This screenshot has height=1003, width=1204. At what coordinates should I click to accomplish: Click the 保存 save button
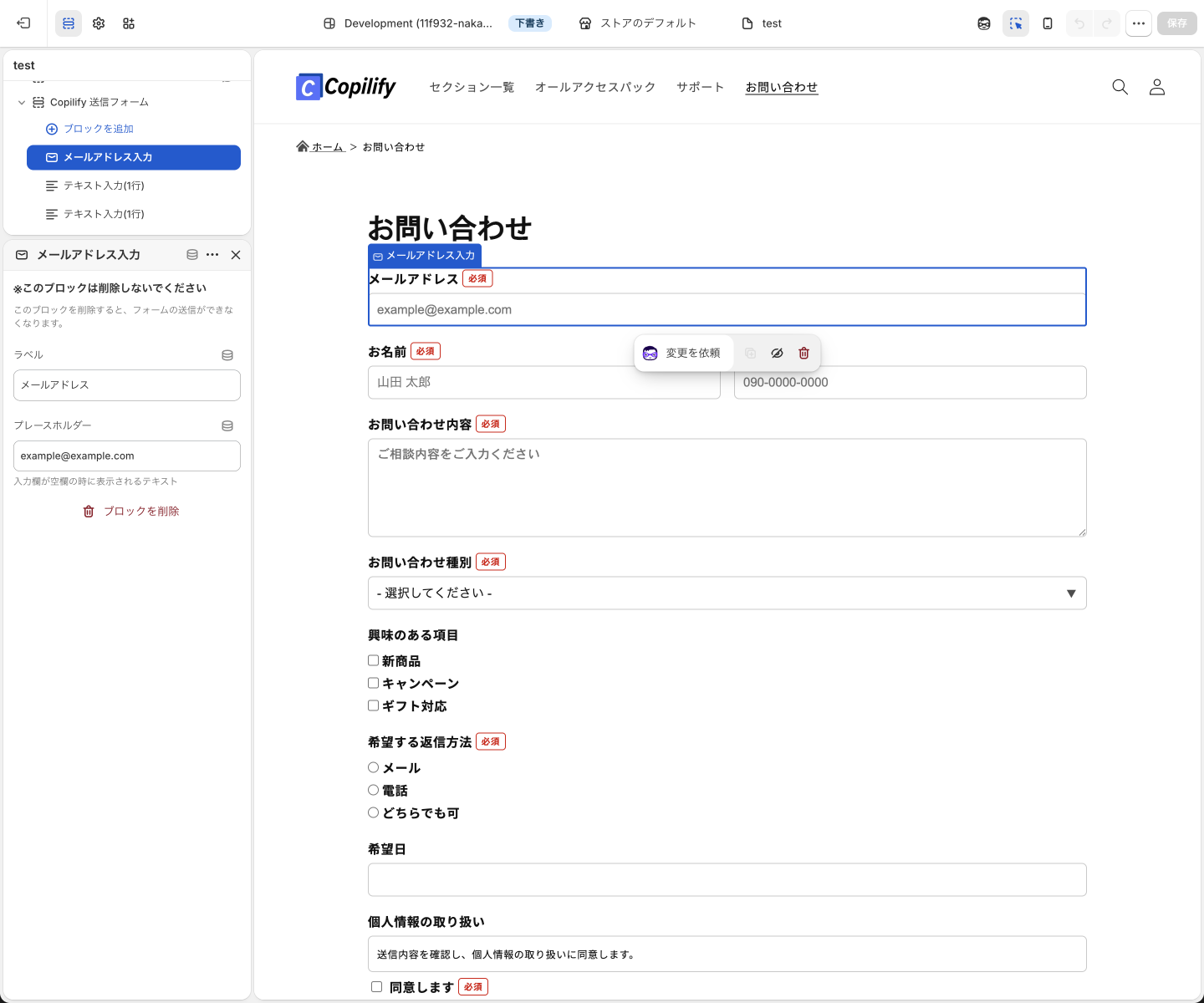pyautogui.click(x=1177, y=23)
